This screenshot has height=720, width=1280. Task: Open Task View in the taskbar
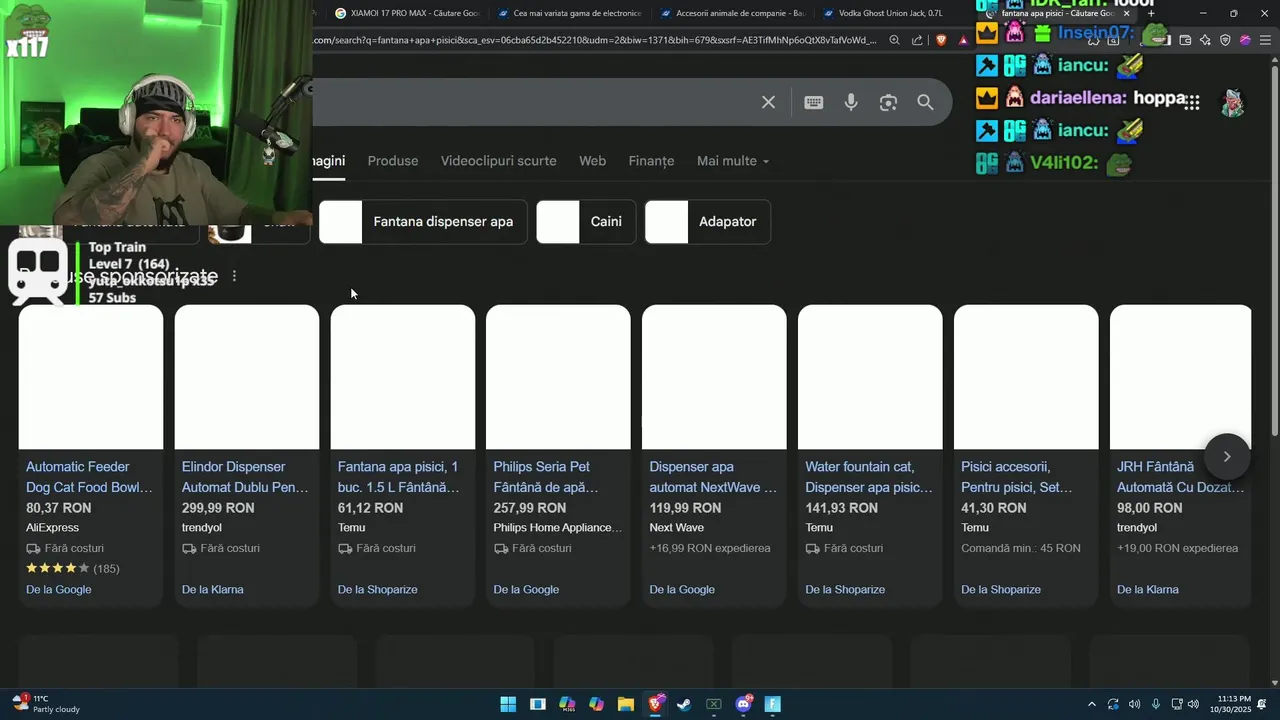(x=537, y=704)
